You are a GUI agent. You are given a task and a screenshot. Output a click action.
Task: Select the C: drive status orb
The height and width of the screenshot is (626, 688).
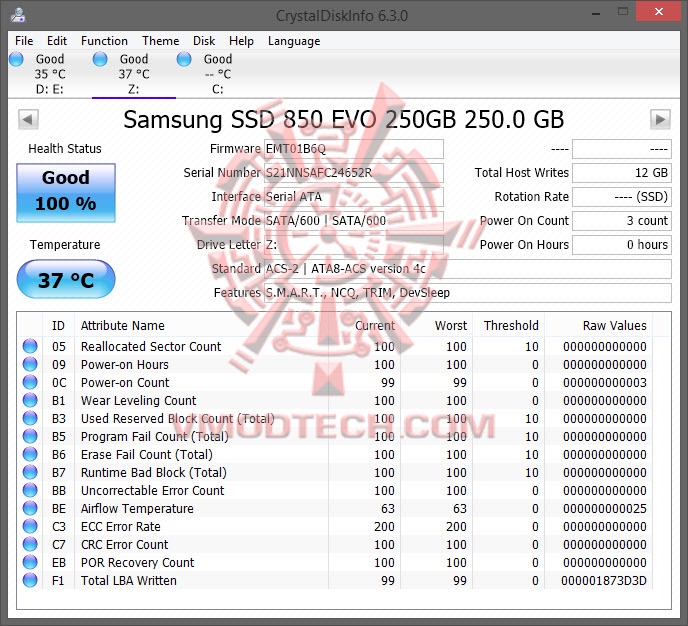[x=184, y=59]
